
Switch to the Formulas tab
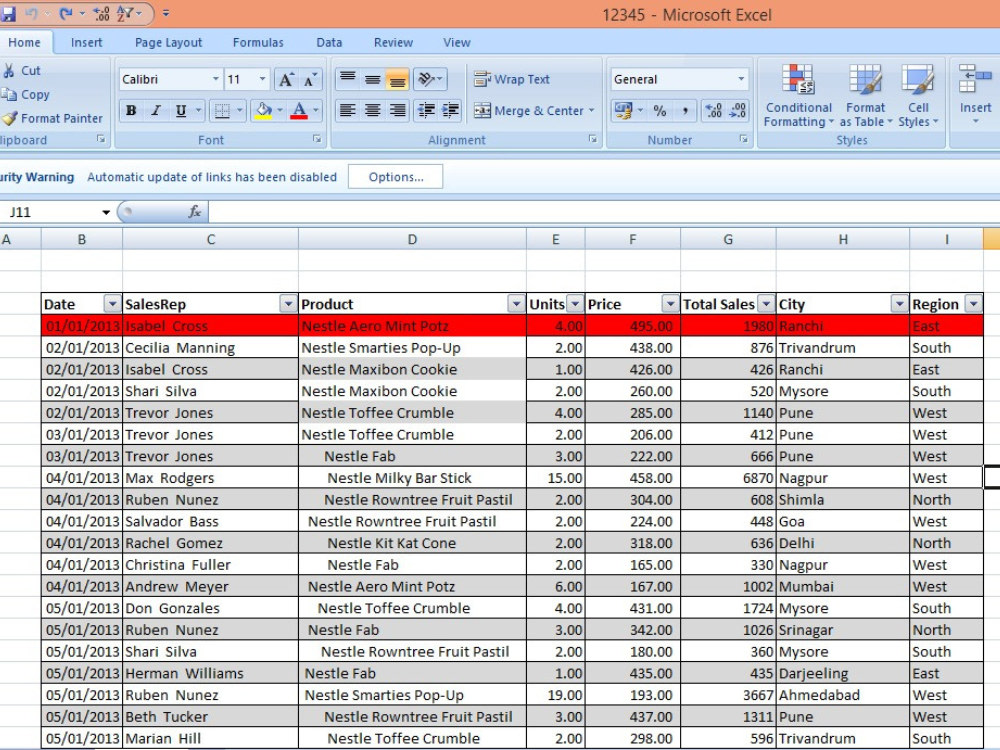258,42
